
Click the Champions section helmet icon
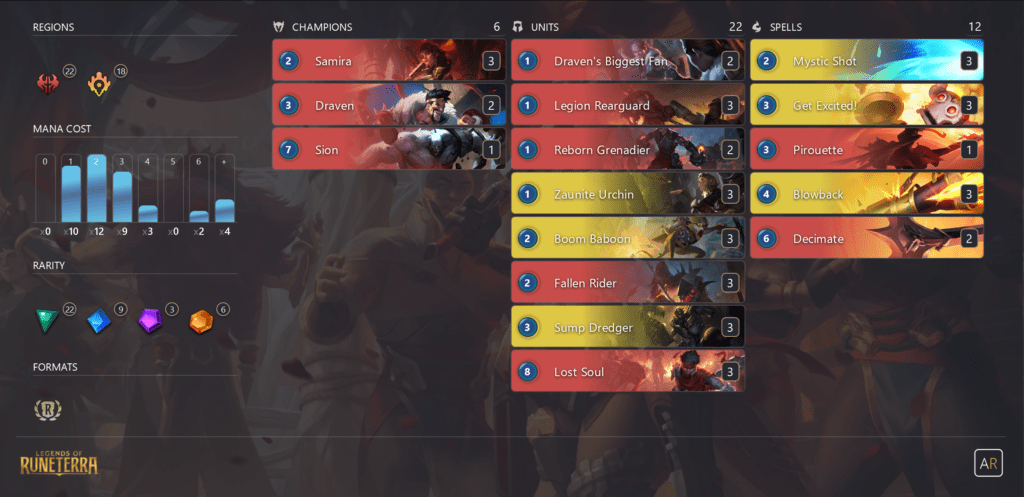pos(279,27)
